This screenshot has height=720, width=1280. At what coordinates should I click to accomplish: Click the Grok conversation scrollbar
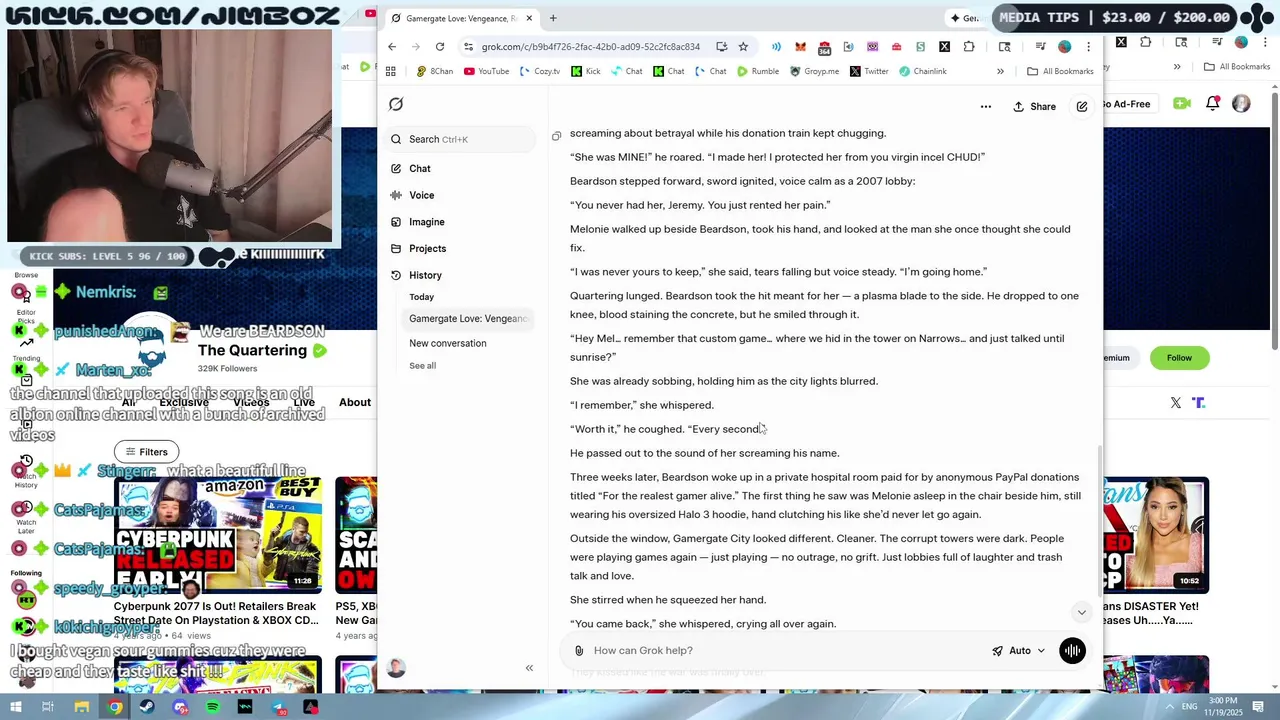point(1098,520)
